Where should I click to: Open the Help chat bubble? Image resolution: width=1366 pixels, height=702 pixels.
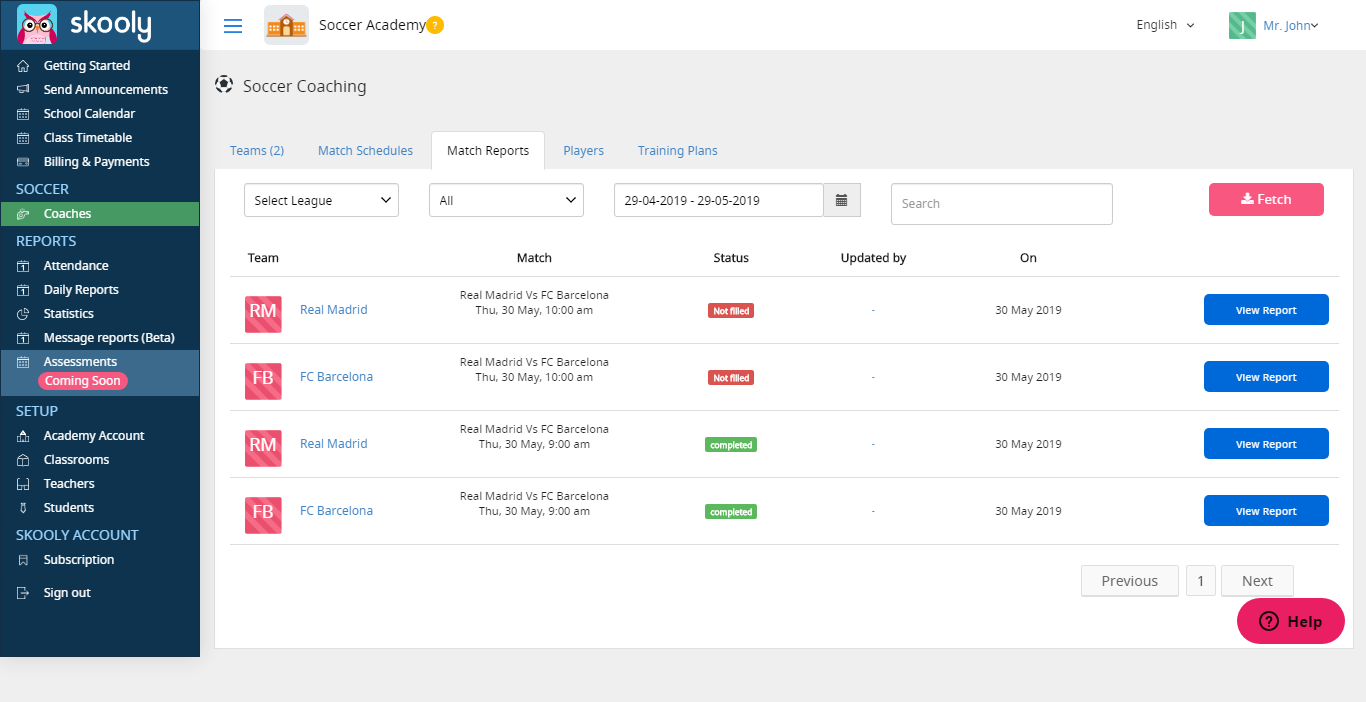coord(1291,621)
